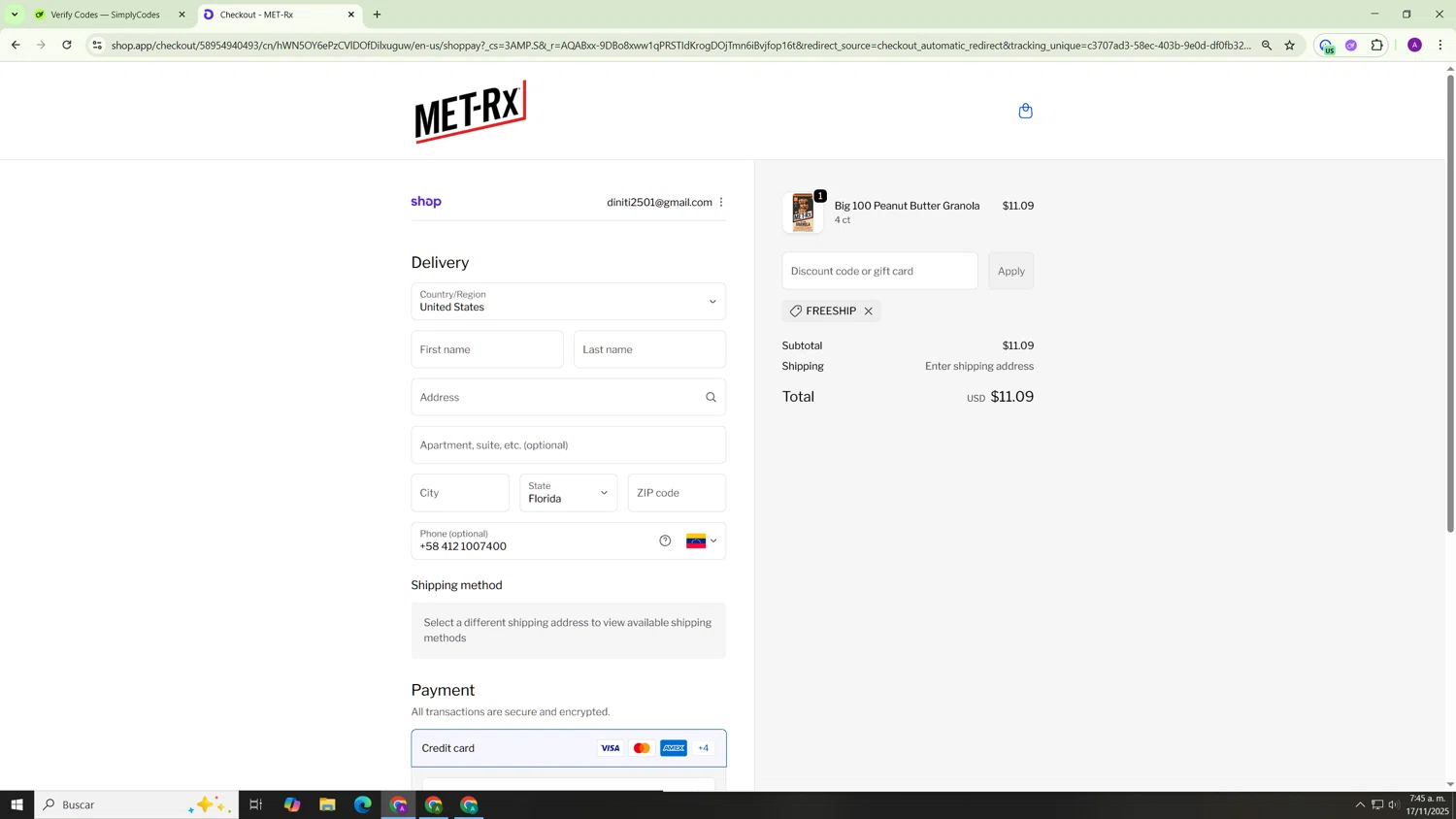Show hidden system tray icons
Viewport: 1456px width, 819px height.
pos(1360,804)
